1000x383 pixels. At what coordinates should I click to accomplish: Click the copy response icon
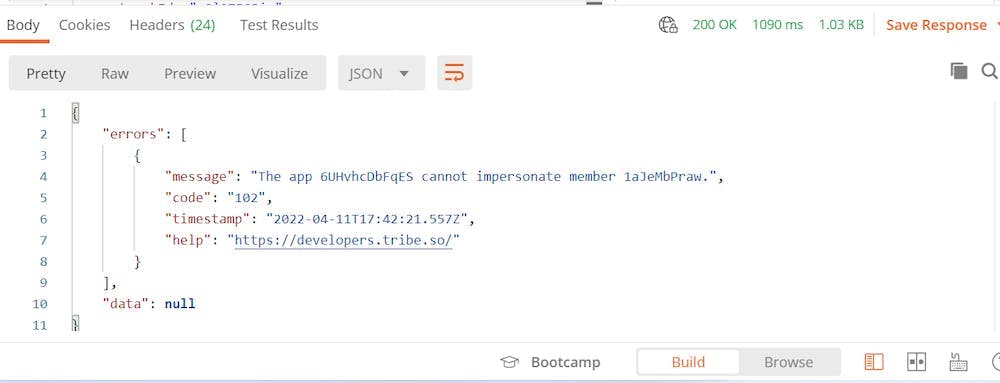pyautogui.click(x=959, y=71)
